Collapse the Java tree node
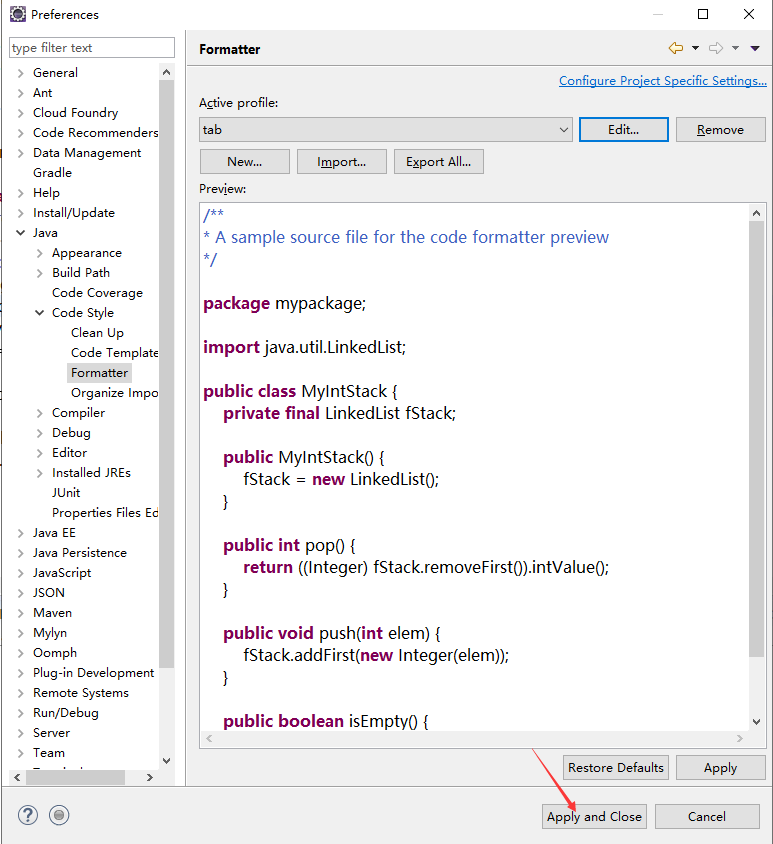The height and width of the screenshot is (844, 773). coord(20,233)
